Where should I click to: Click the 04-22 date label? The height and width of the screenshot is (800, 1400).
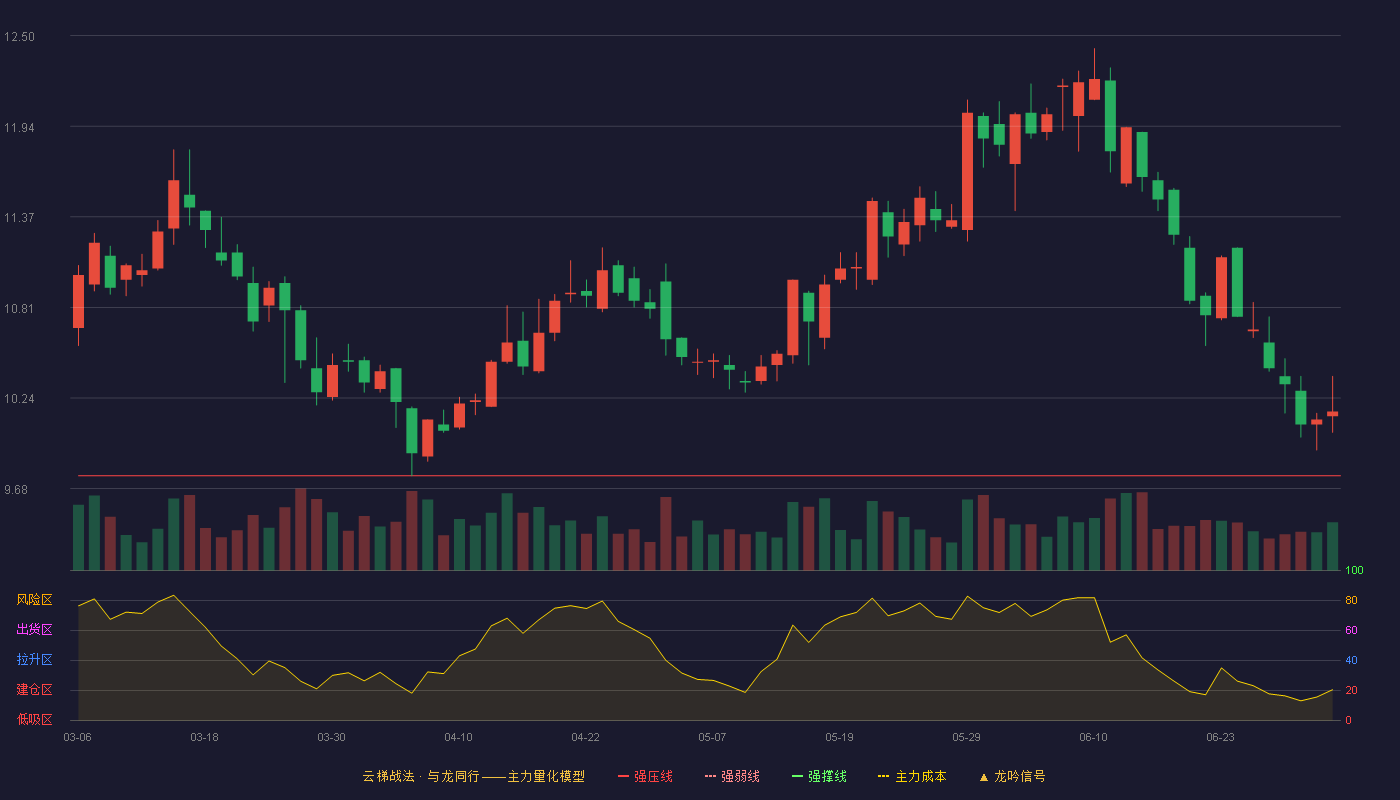click(x=585, y=737)
